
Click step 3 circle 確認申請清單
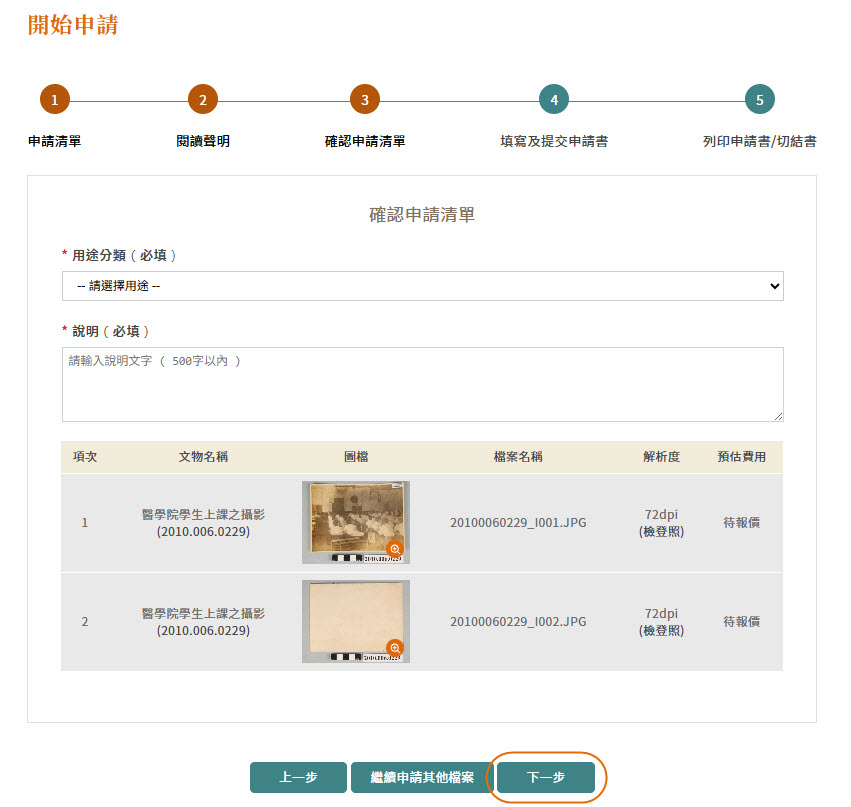[365, 99]
